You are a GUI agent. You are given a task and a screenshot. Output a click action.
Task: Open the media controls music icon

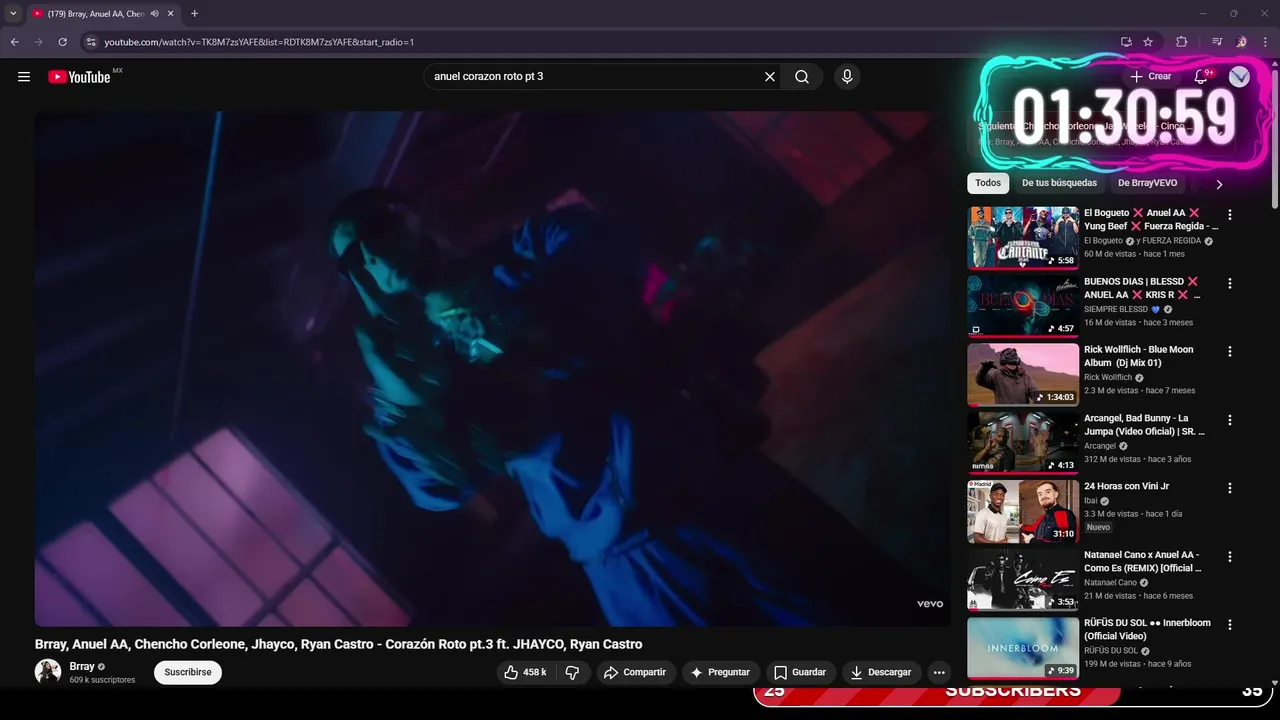[x=1217, y=42]
